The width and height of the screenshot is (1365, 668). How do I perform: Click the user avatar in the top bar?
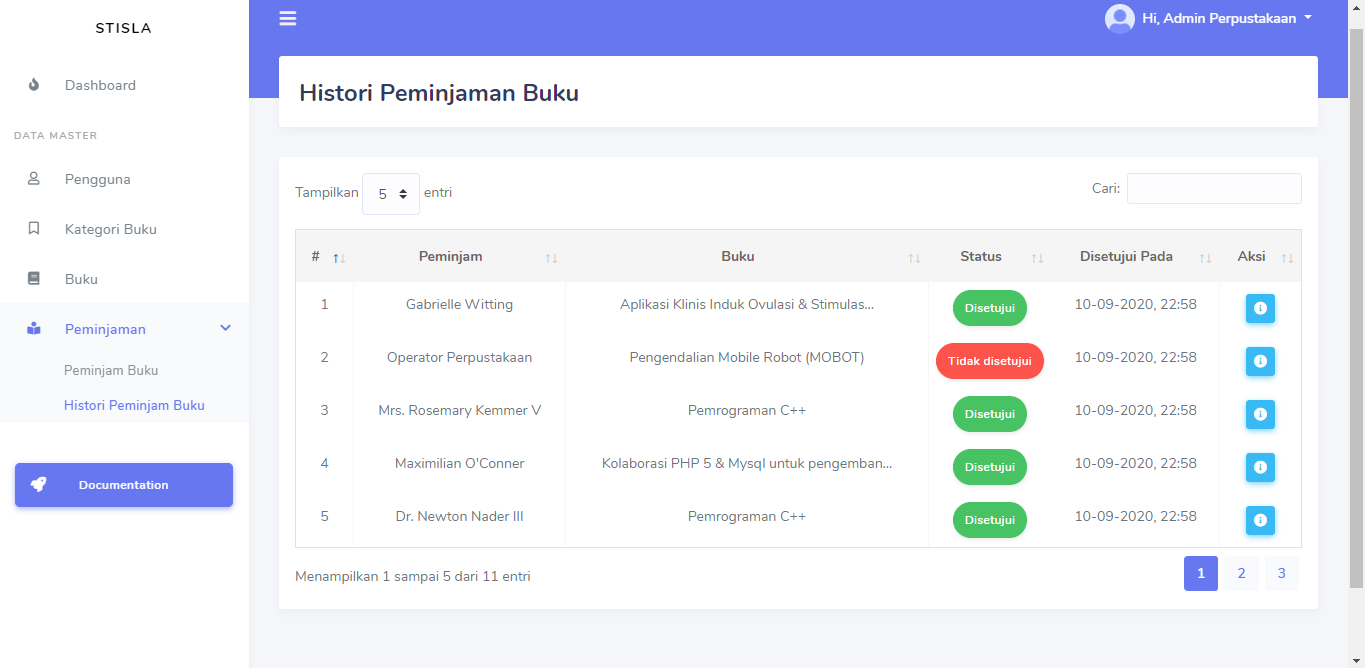[x=1119, y=18]
